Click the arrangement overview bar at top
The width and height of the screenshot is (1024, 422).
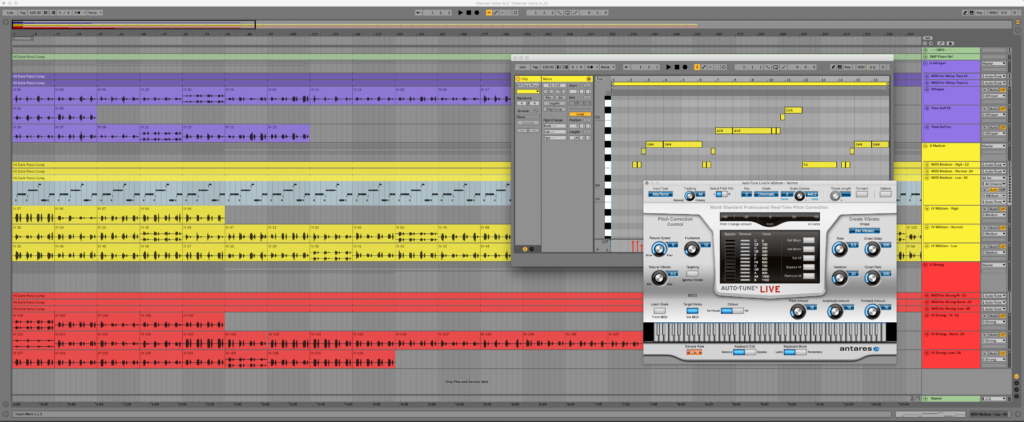pos(509,25)
